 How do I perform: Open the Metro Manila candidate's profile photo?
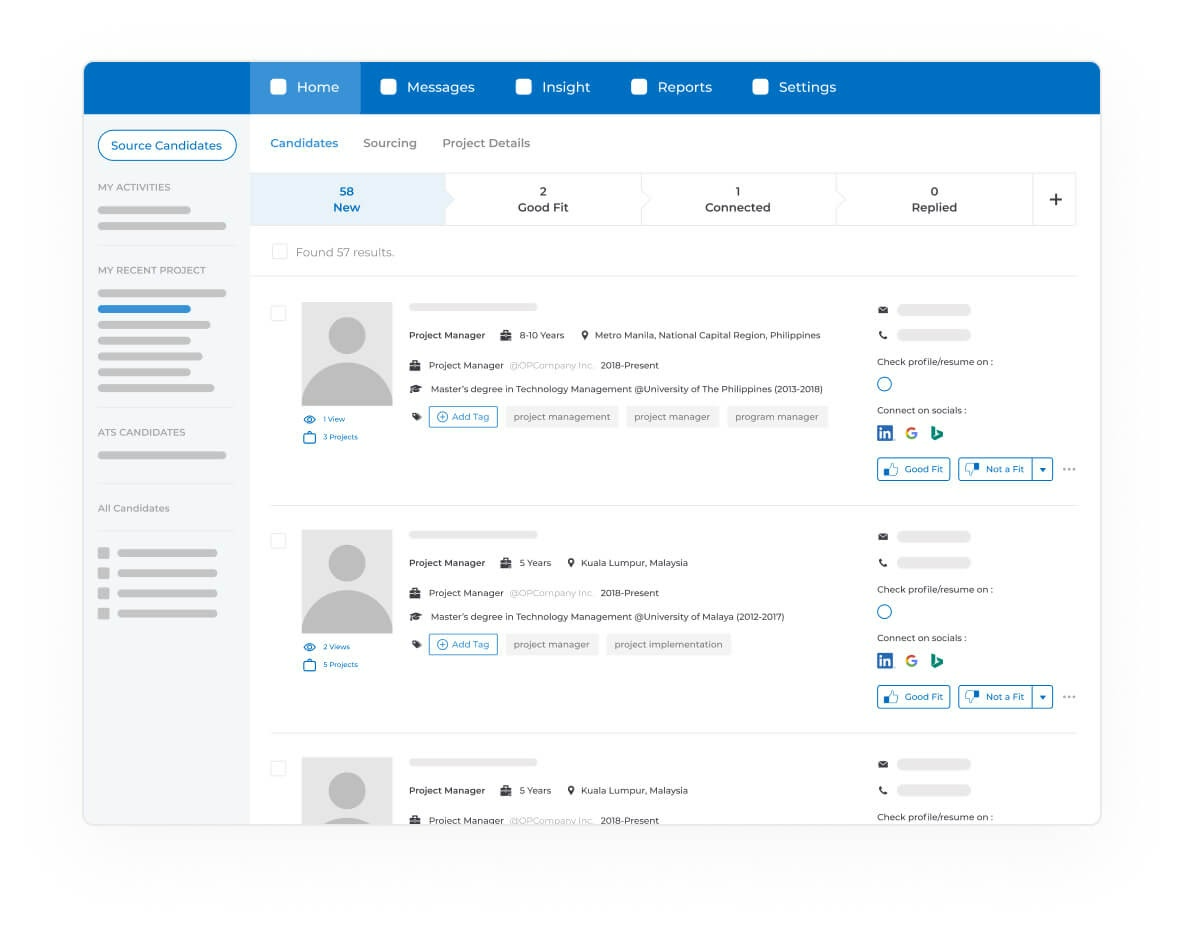(347, 354)
